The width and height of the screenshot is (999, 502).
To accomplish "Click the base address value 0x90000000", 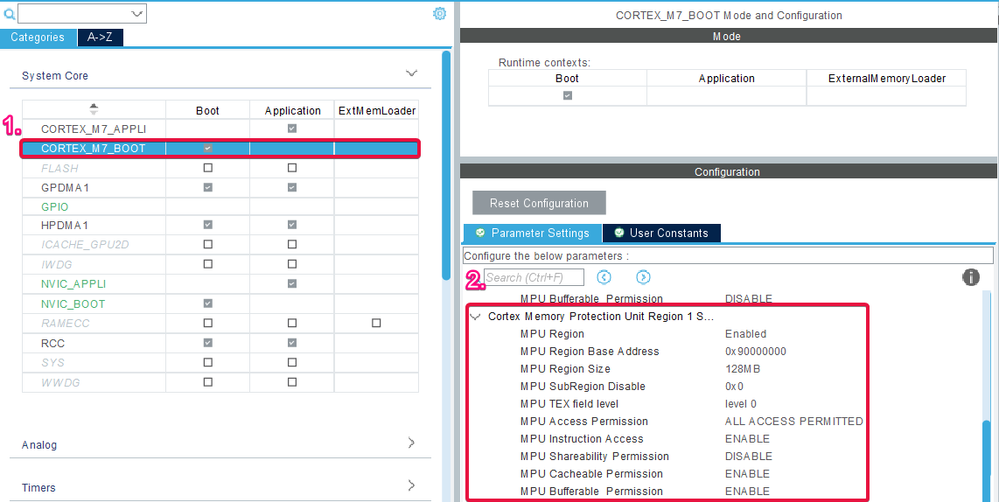I will (756, 351).
